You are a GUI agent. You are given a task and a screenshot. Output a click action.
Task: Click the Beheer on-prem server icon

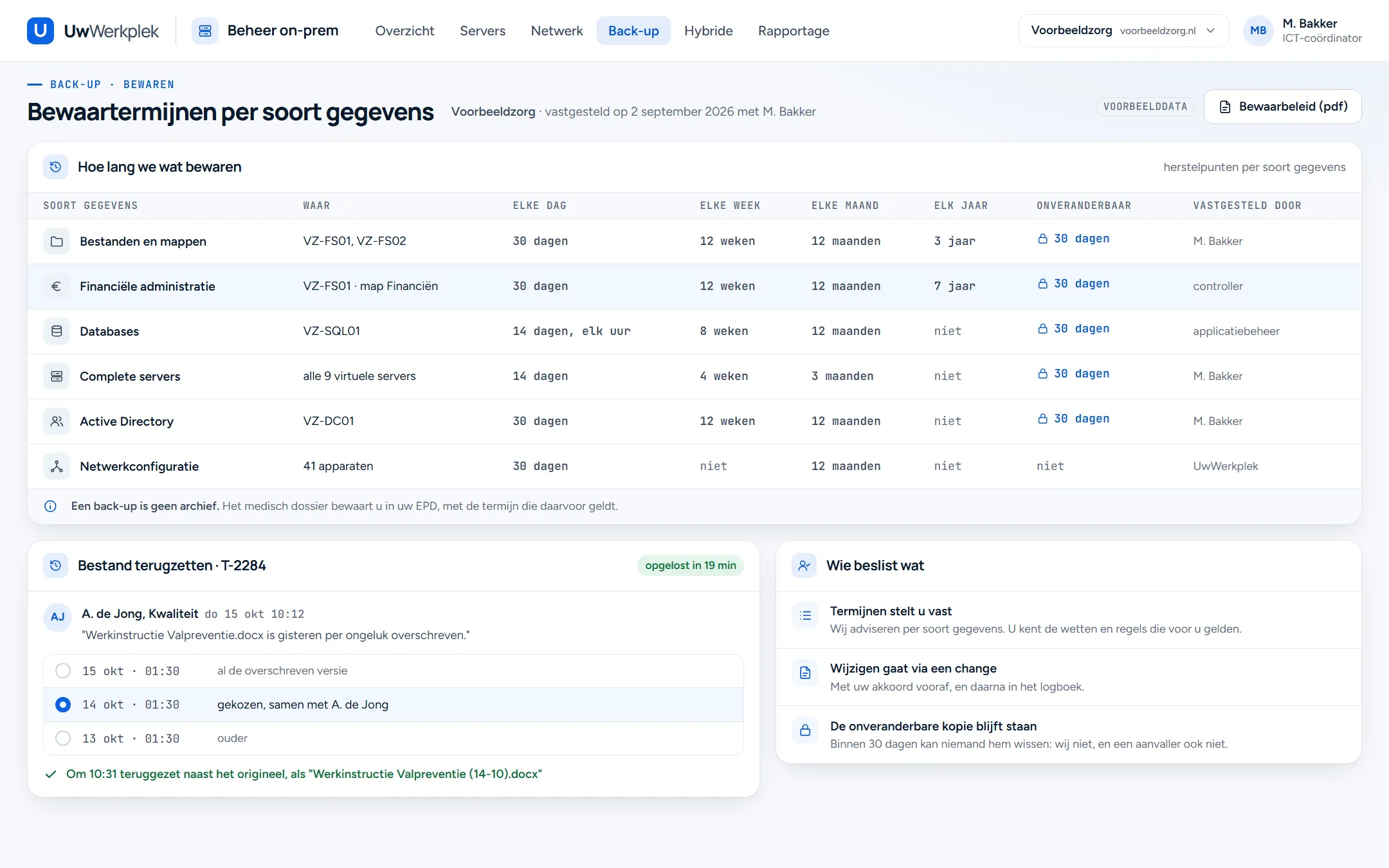(x=205, y=30)
